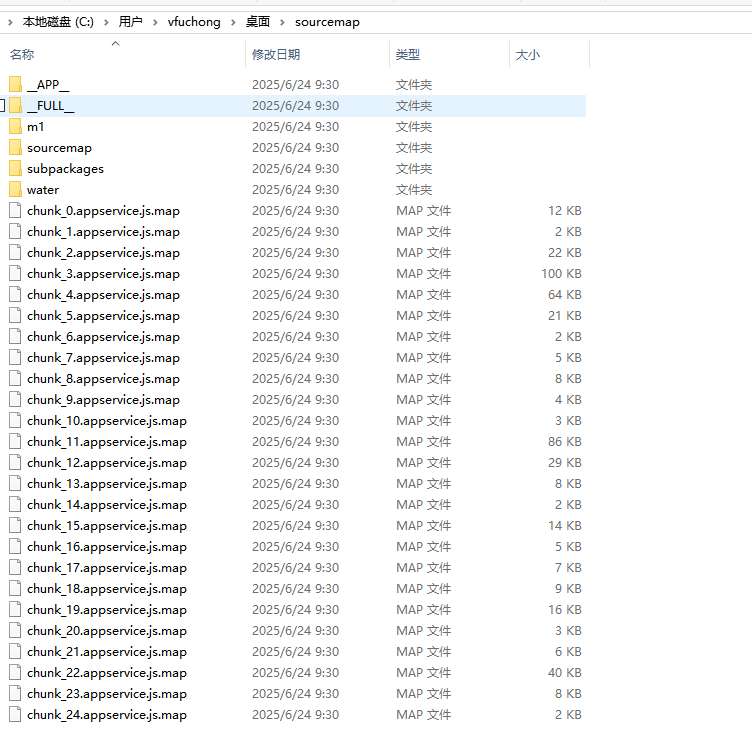Sort by 修改日期 column header
The height and width of the screenshot is (738, 752).
point(276,55)
